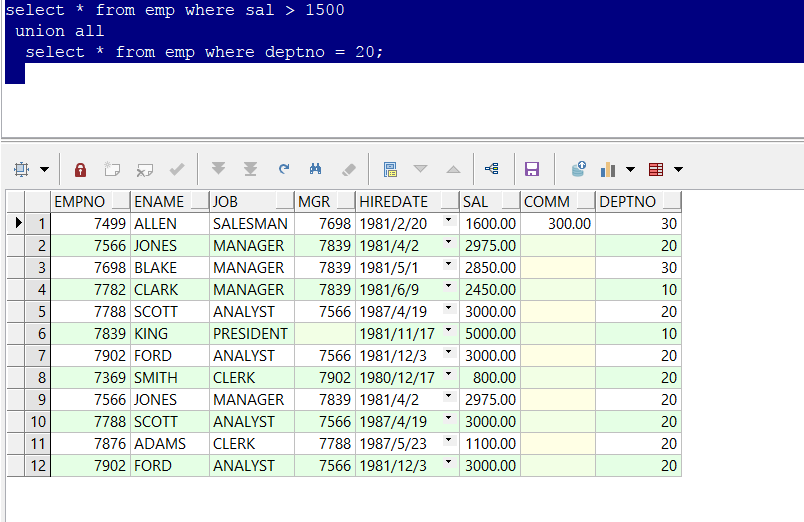Open the date dropdown for 1987/5/23
The image size is (804, 522).
(x=449, y=440)
